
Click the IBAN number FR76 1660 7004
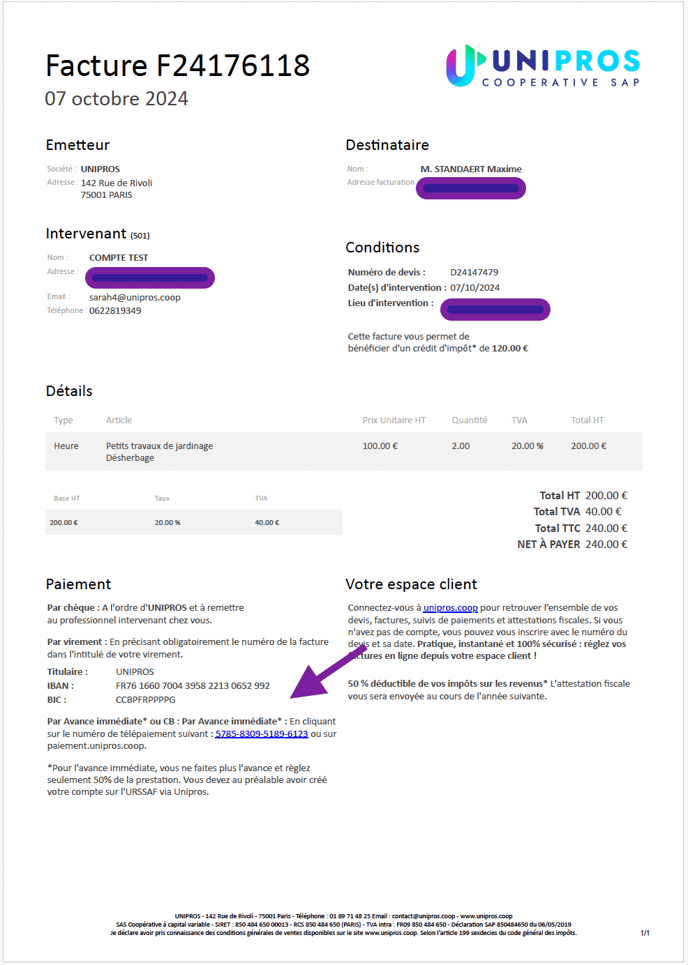193,686
